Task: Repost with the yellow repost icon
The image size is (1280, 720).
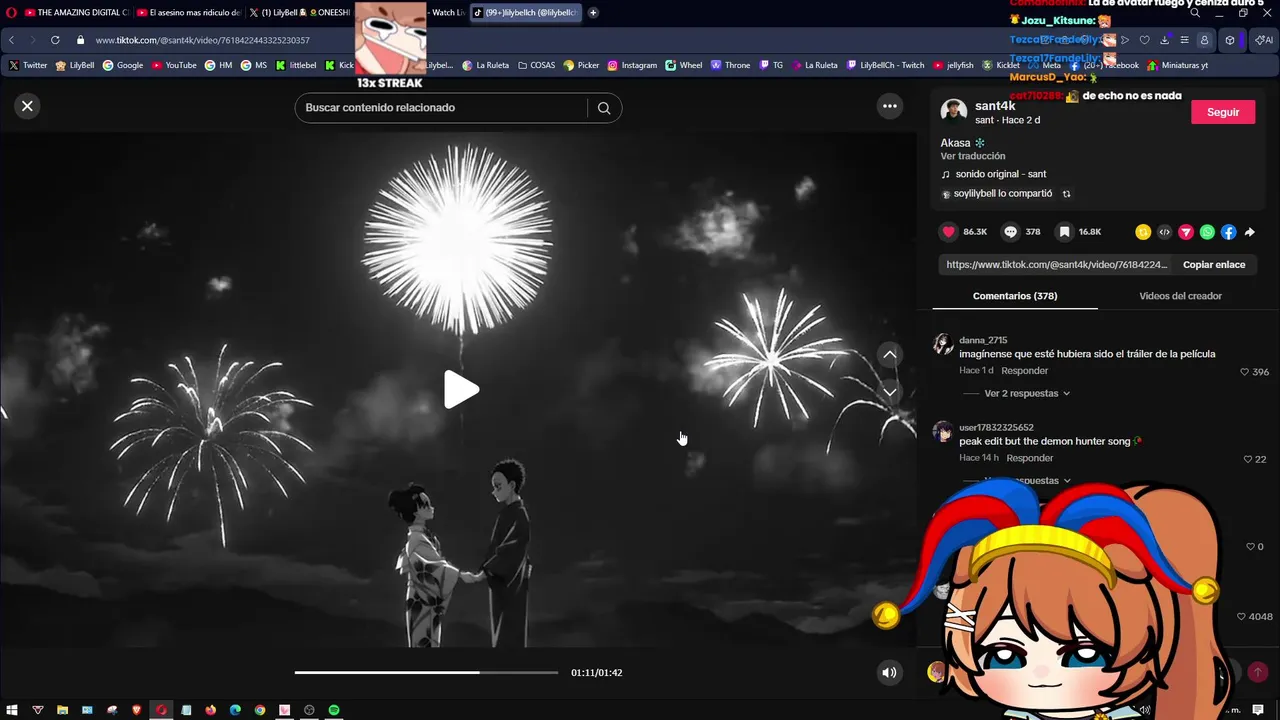Action: coord(1143,232)
